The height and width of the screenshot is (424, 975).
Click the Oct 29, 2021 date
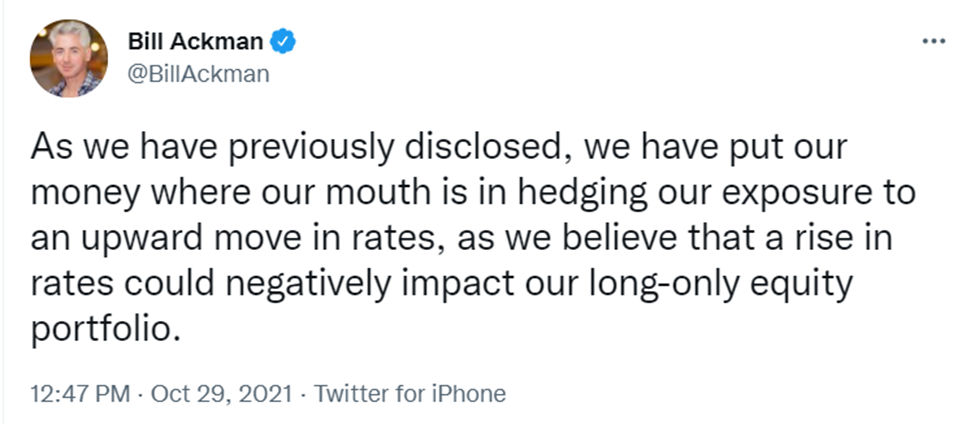coord(221,394)
